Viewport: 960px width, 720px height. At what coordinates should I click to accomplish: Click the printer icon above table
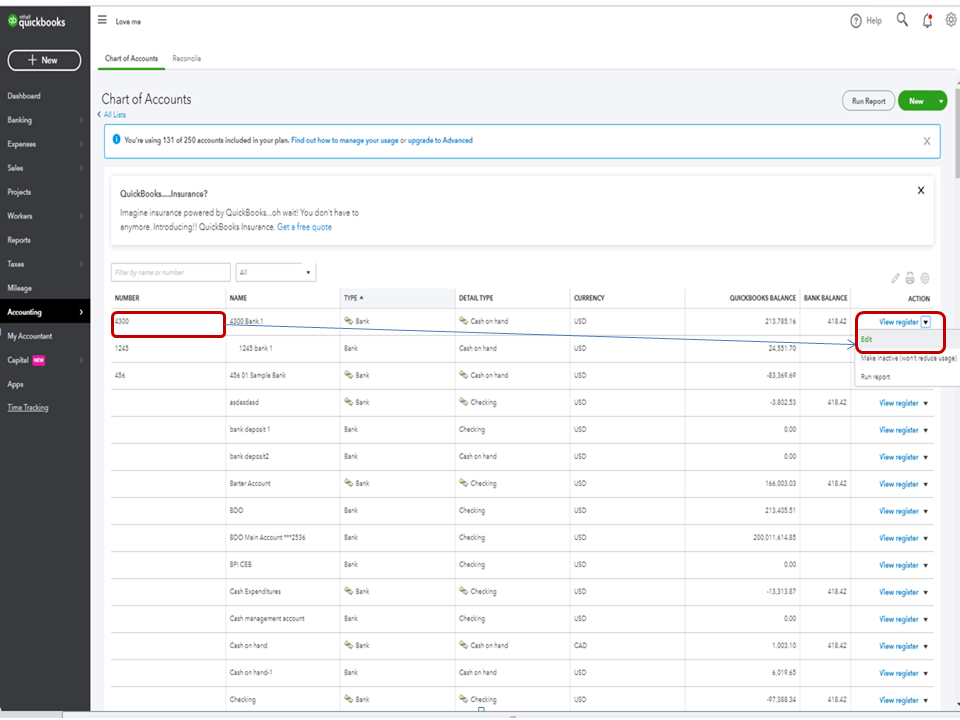(x=910, y=278)
